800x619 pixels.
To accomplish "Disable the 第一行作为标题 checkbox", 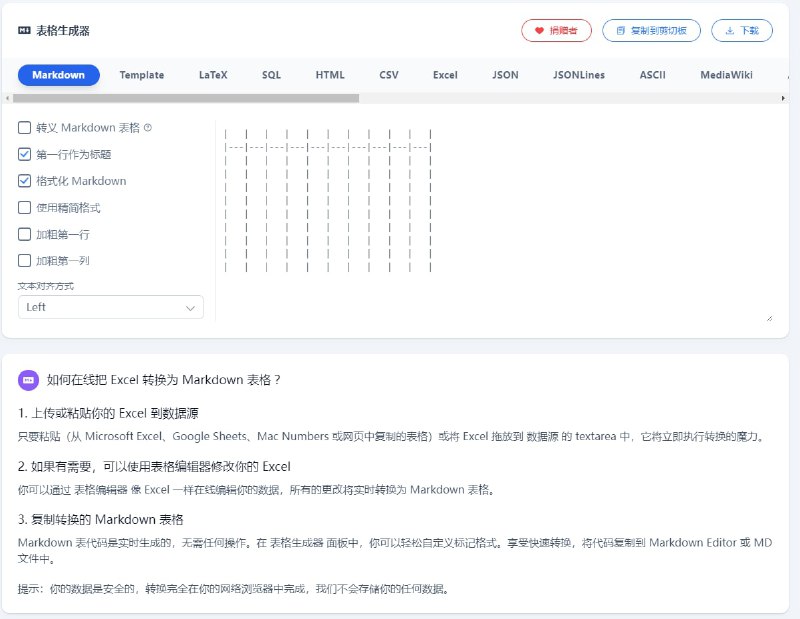I will point(26,154).
